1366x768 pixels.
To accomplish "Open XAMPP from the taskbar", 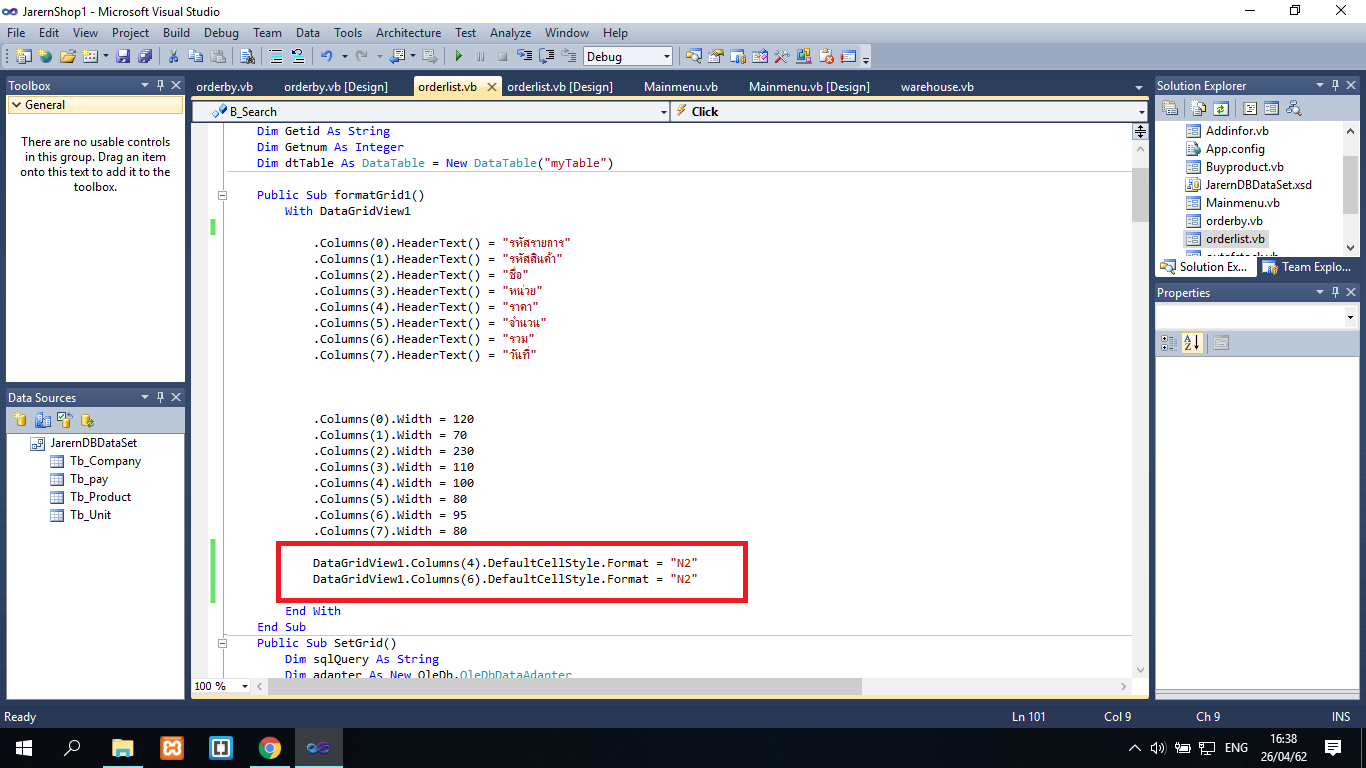I will tap(172, 747).
